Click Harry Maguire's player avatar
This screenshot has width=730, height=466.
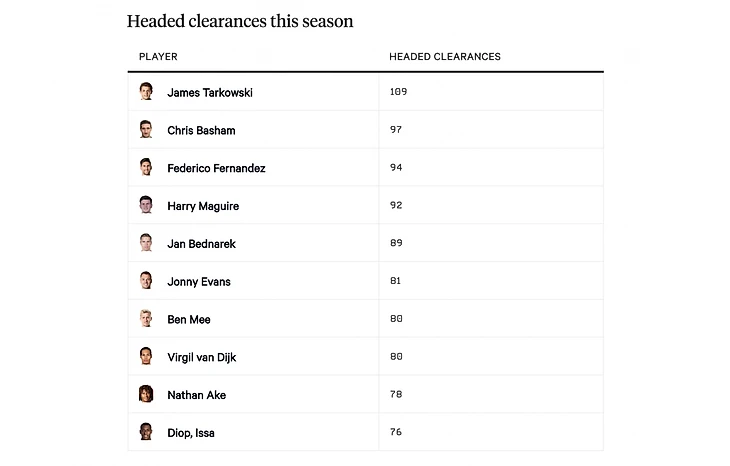146,206
